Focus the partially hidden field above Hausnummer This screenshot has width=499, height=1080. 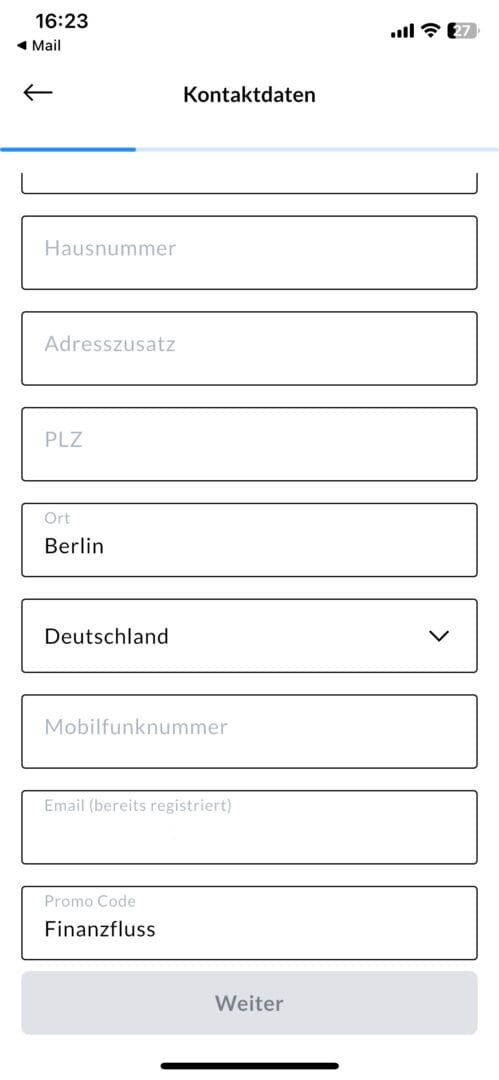click(250, 182)
